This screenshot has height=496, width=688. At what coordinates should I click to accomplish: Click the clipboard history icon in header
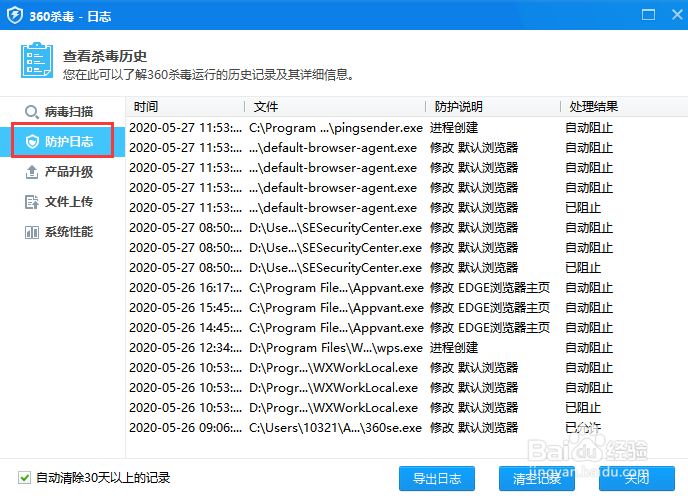coord(37,60)
